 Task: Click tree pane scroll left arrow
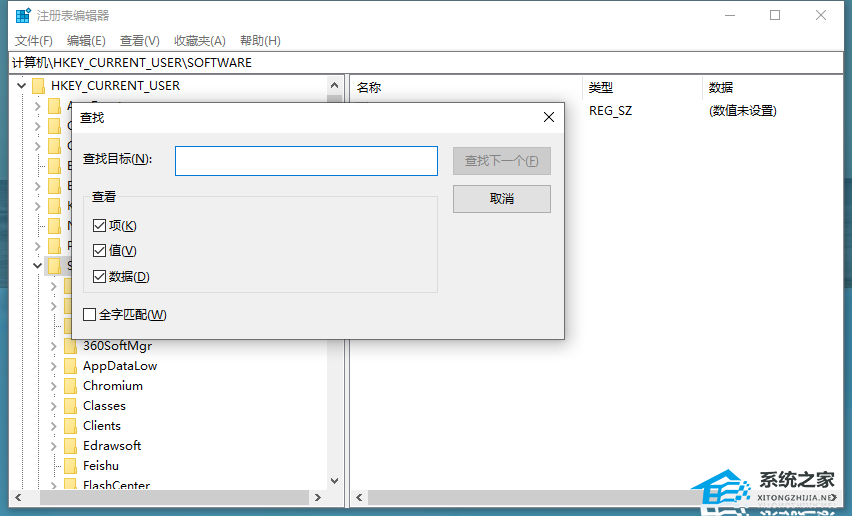pyautogui.click(x=18, y=498)
